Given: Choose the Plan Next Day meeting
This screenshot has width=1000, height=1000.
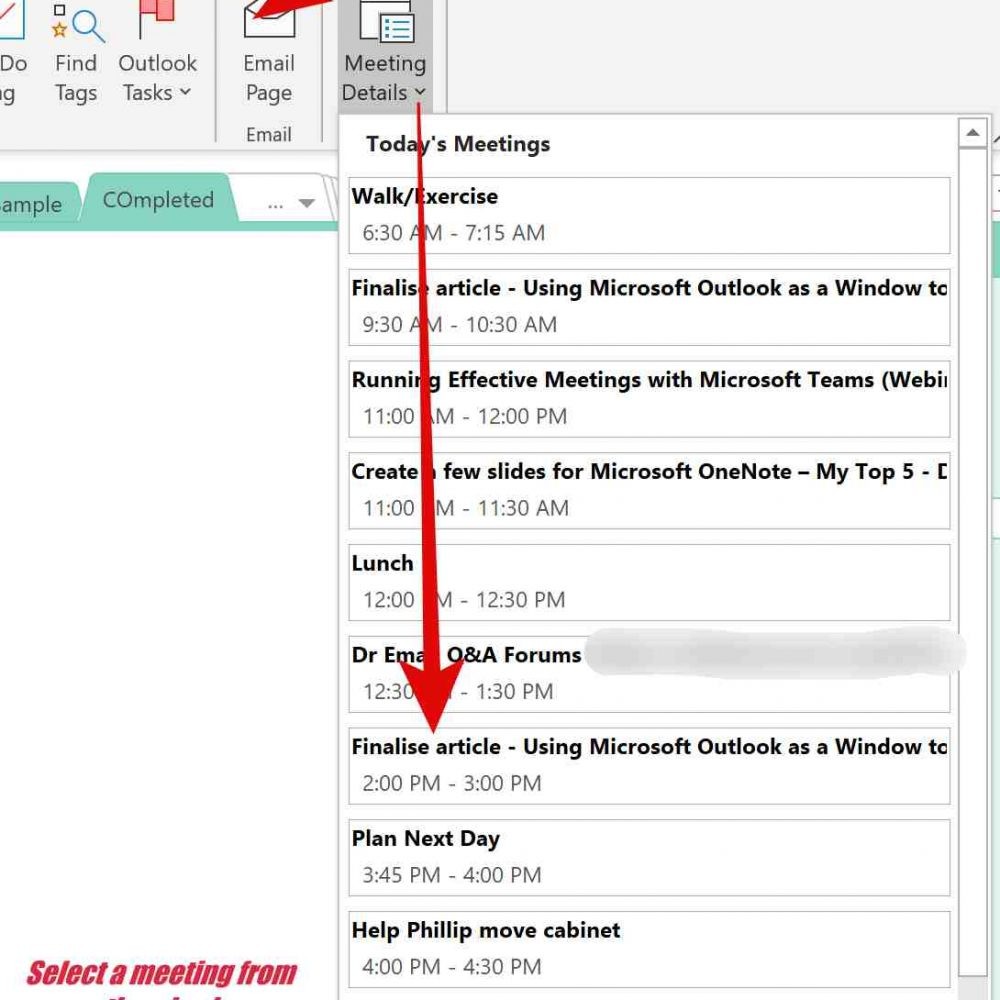Looking at the screenshot, I should click(x=649, y=858).
